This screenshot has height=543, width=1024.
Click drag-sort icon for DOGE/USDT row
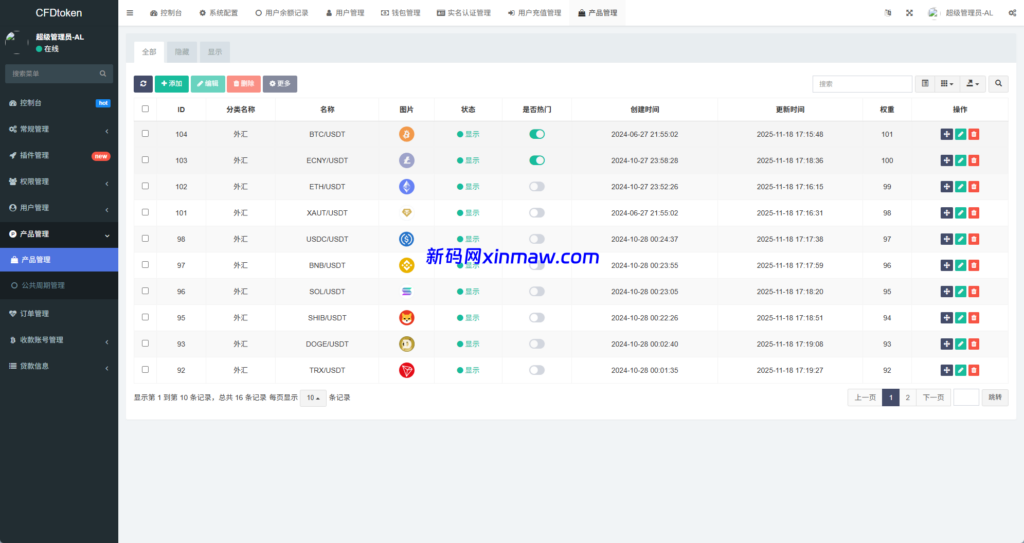click(x=946, y=344)
